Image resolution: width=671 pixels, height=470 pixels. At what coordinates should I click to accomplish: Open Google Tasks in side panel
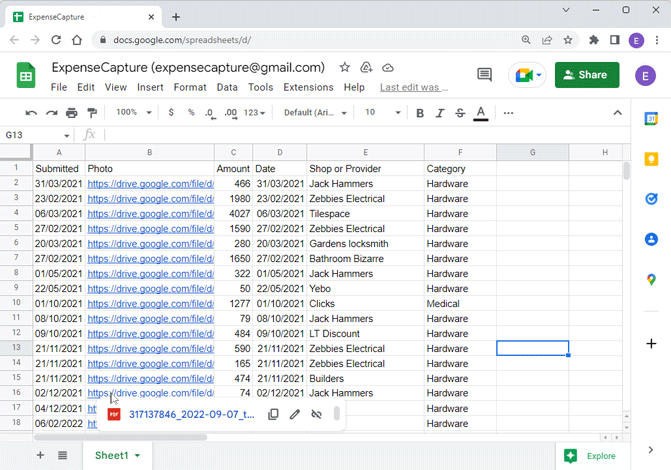[651, 199]
